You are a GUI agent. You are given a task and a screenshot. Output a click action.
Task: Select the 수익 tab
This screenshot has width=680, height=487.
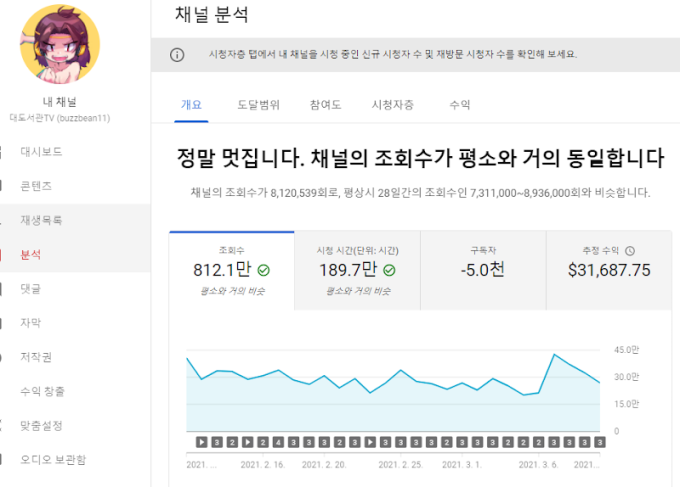click(459, 104)
